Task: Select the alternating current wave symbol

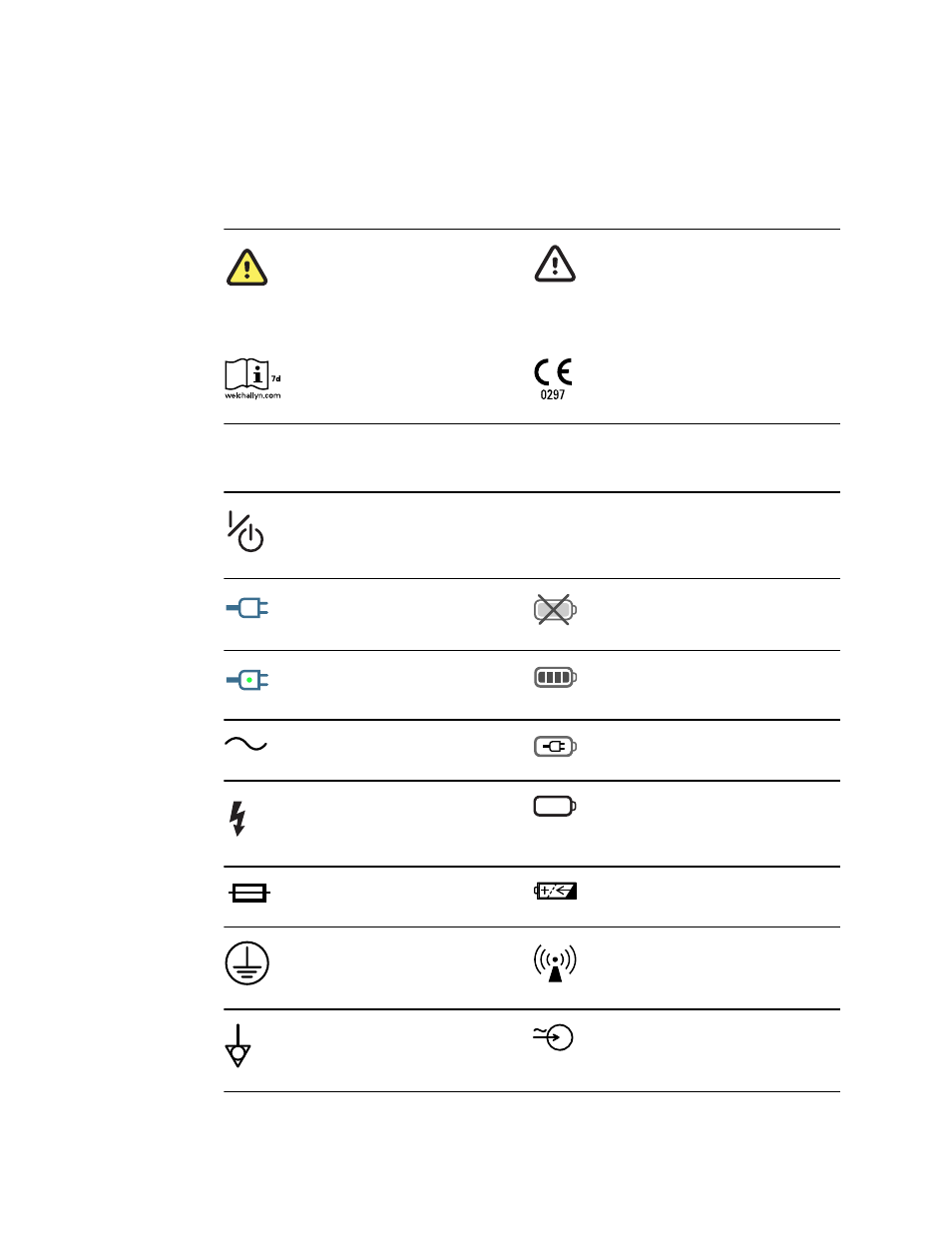Action: click(245, 744)
